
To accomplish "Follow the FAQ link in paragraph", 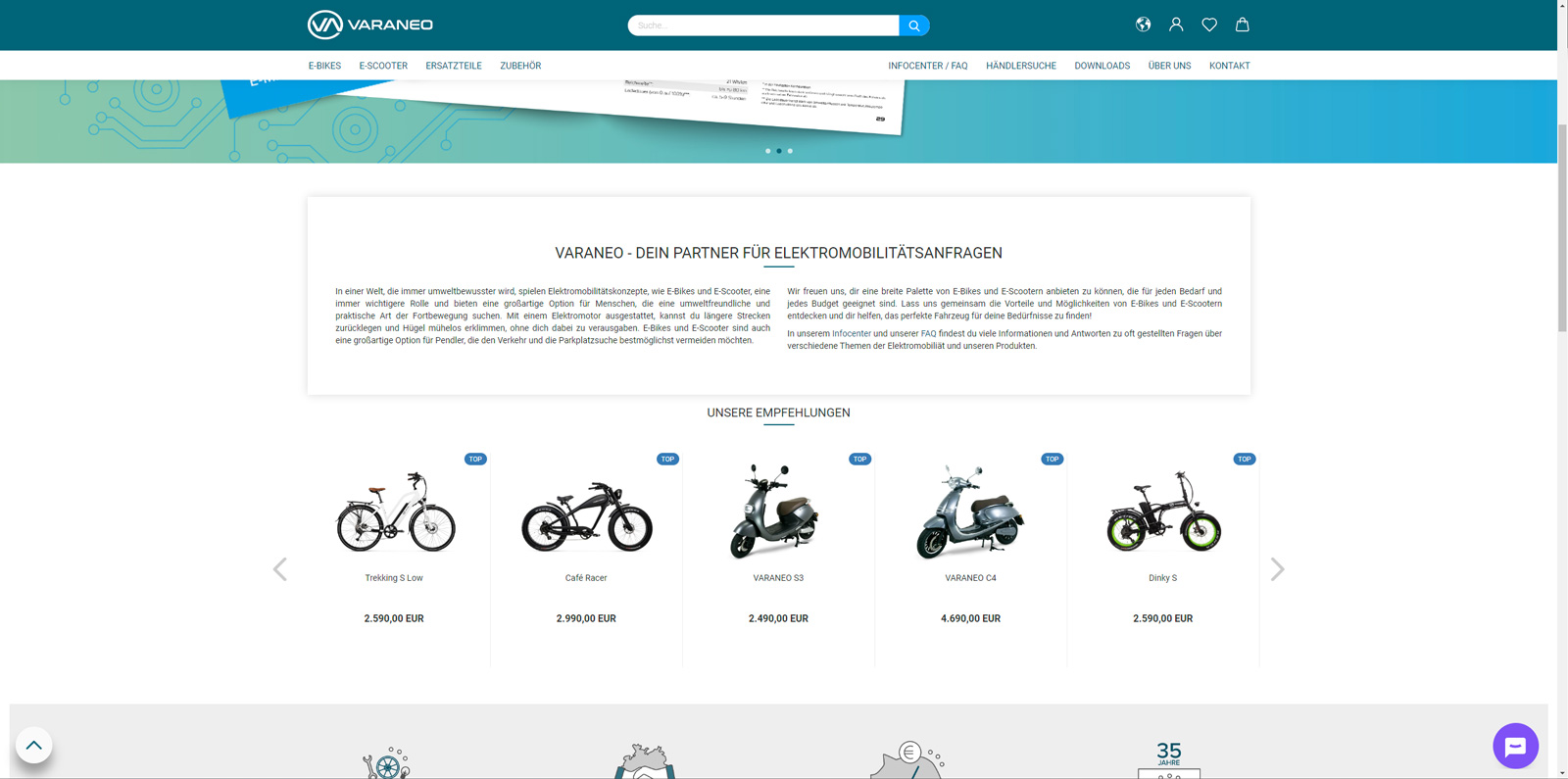I will pyautogui.click(x=928, y=334).
